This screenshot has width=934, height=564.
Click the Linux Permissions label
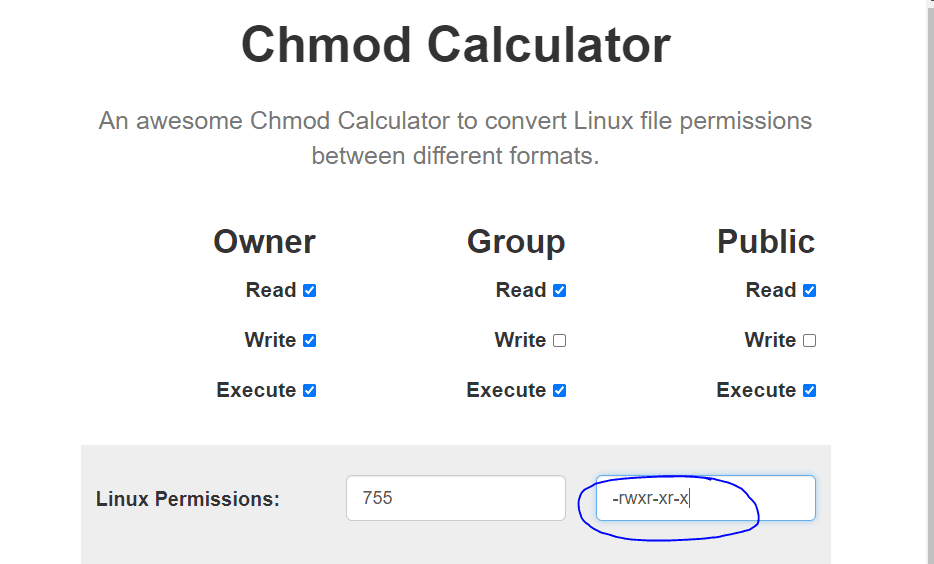[x=188, y=499]
